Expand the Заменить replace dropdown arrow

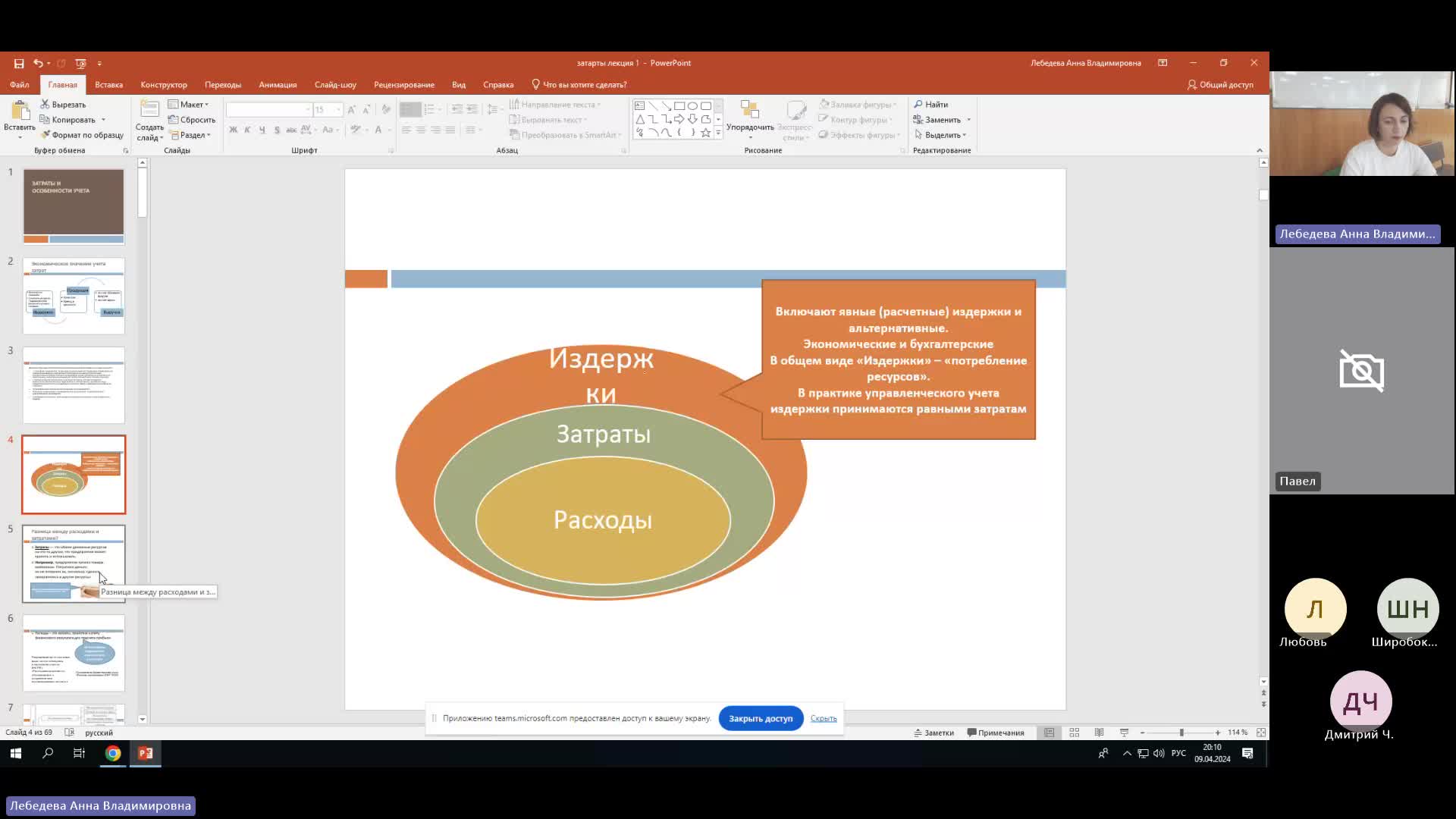[968, 120]
